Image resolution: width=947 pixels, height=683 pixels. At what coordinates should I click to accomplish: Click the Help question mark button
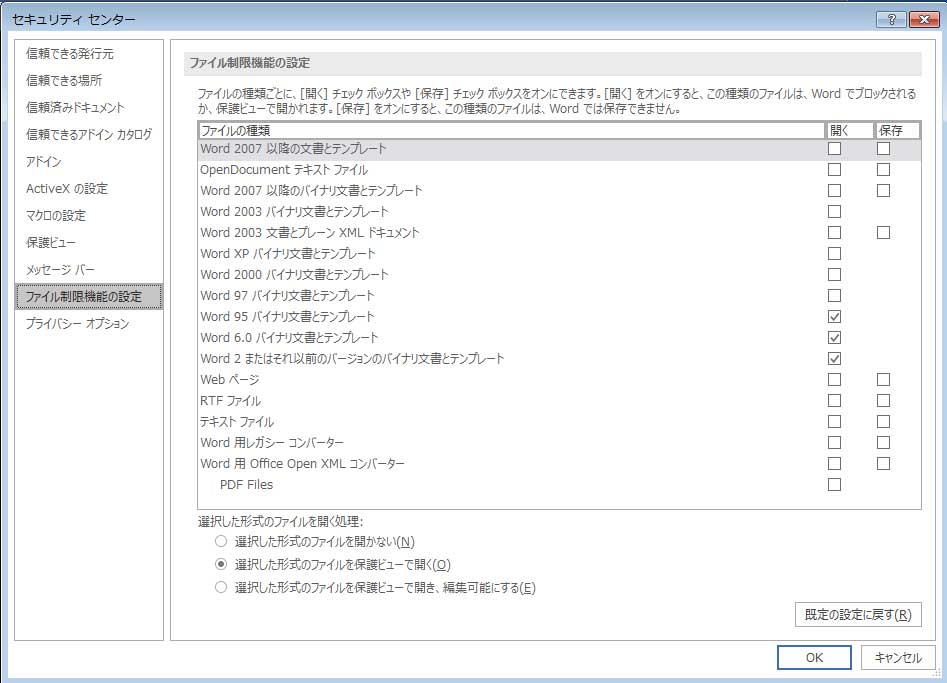[891, 19]
